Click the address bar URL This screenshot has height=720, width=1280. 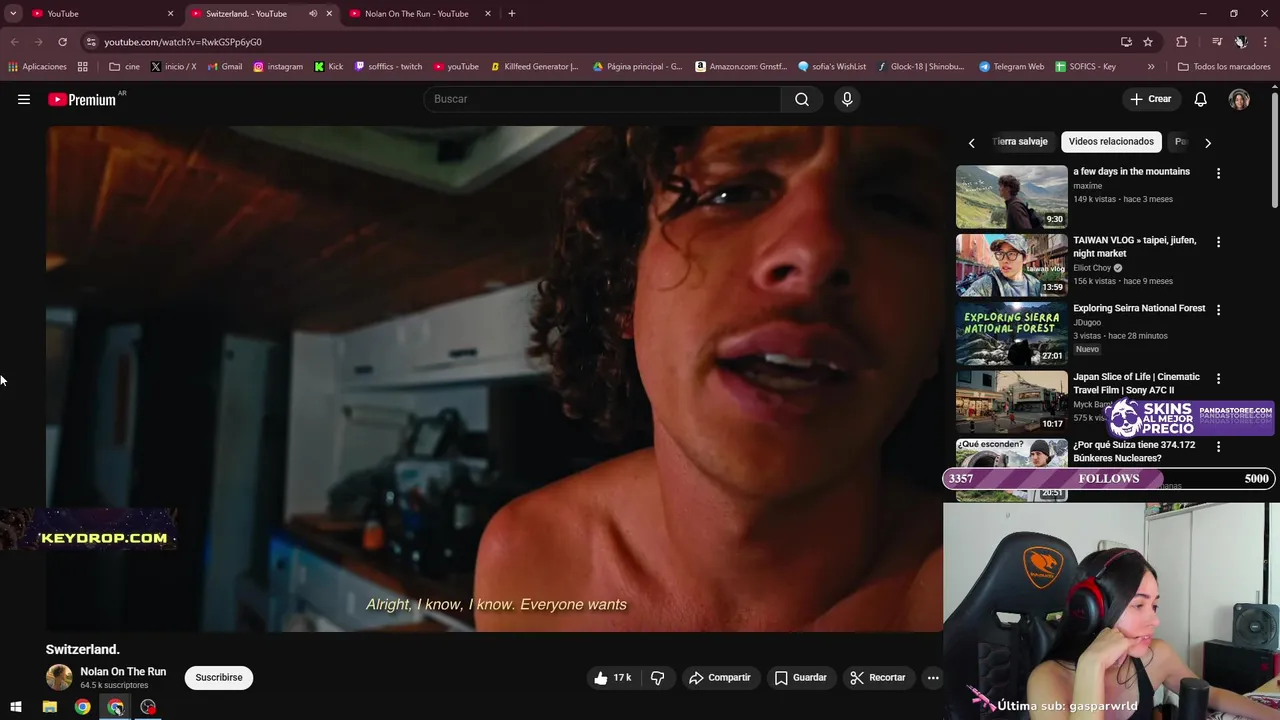183,42
